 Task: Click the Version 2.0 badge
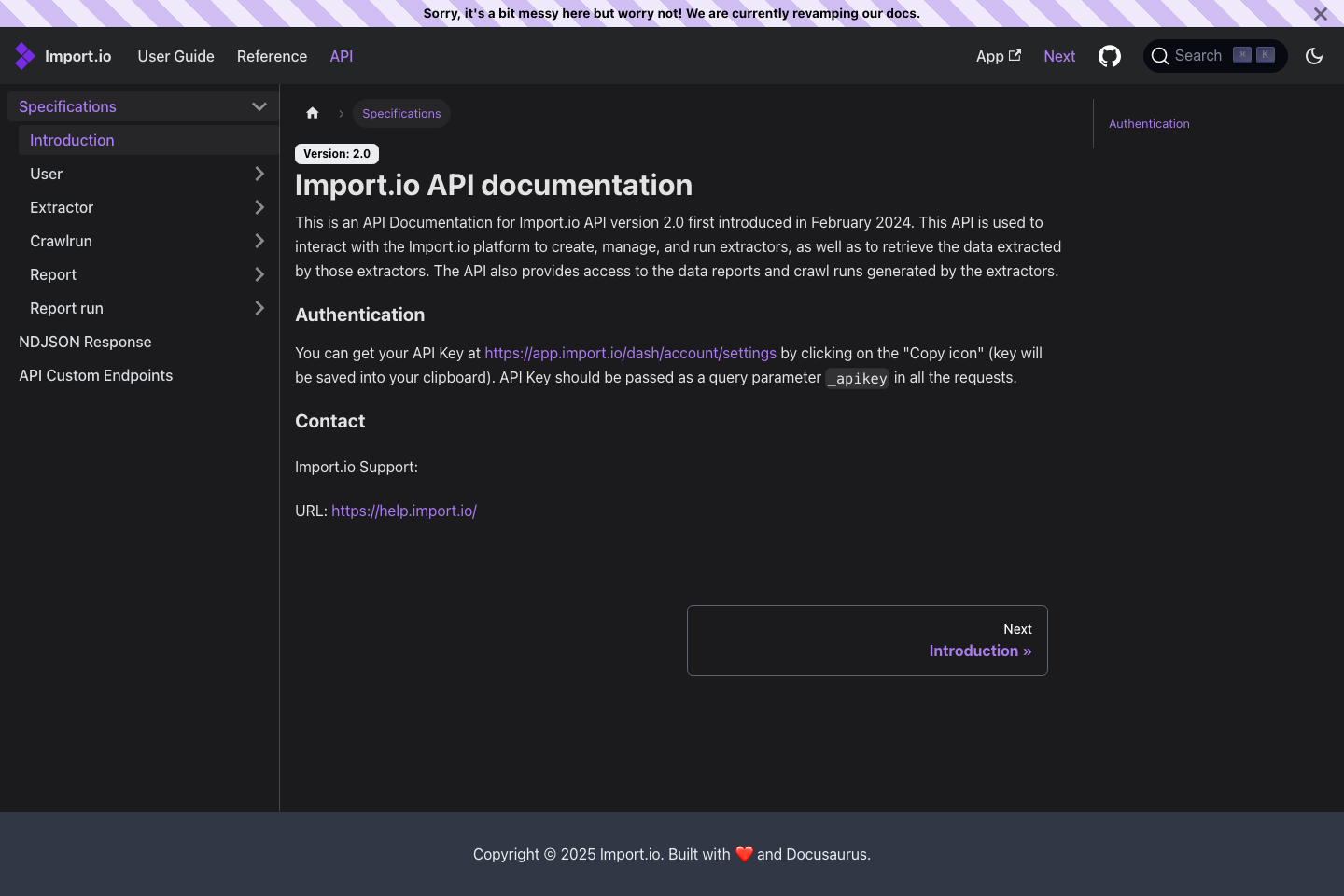[336, 153]
